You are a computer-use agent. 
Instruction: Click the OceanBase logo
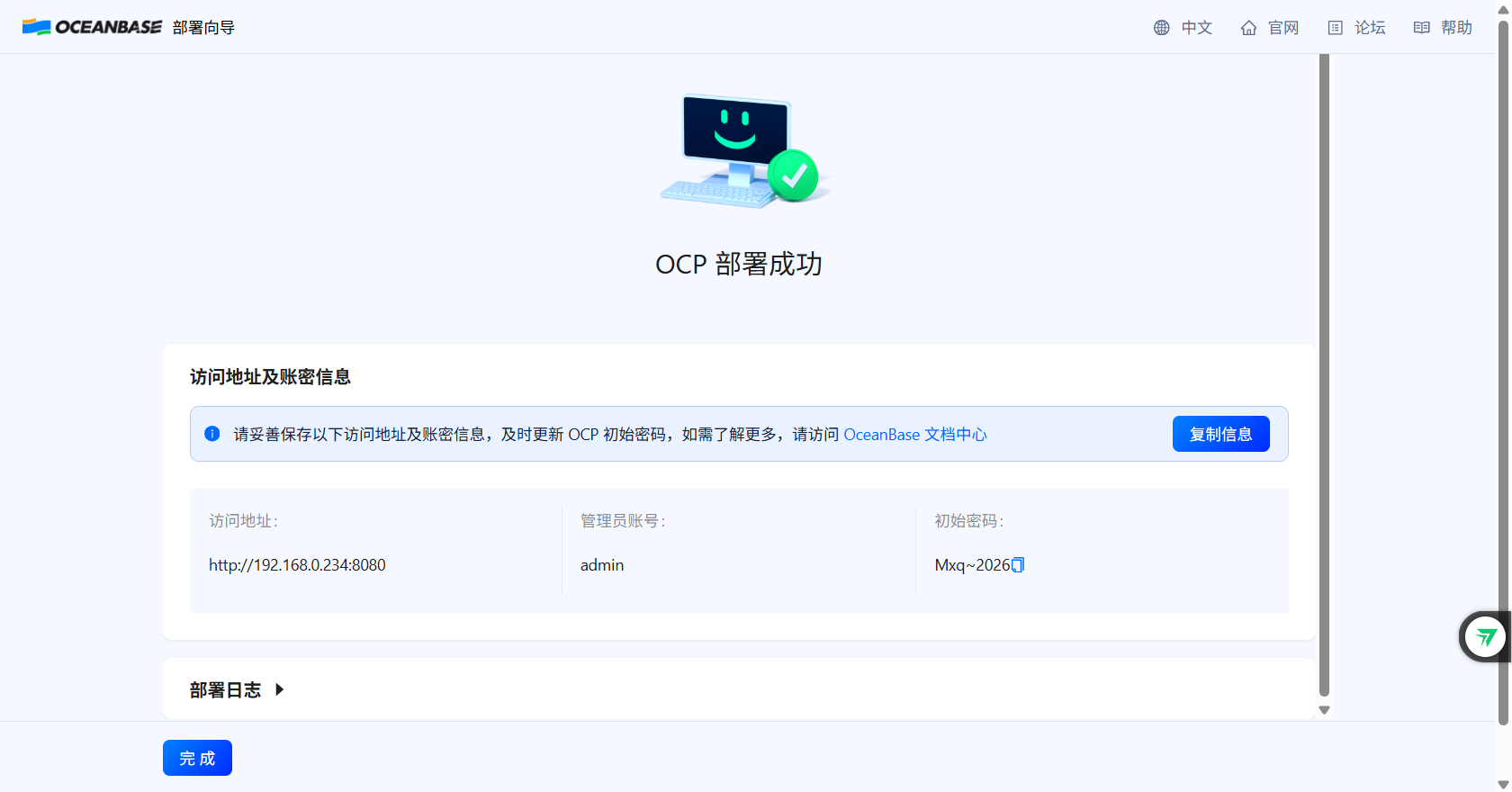coord(92,27)
